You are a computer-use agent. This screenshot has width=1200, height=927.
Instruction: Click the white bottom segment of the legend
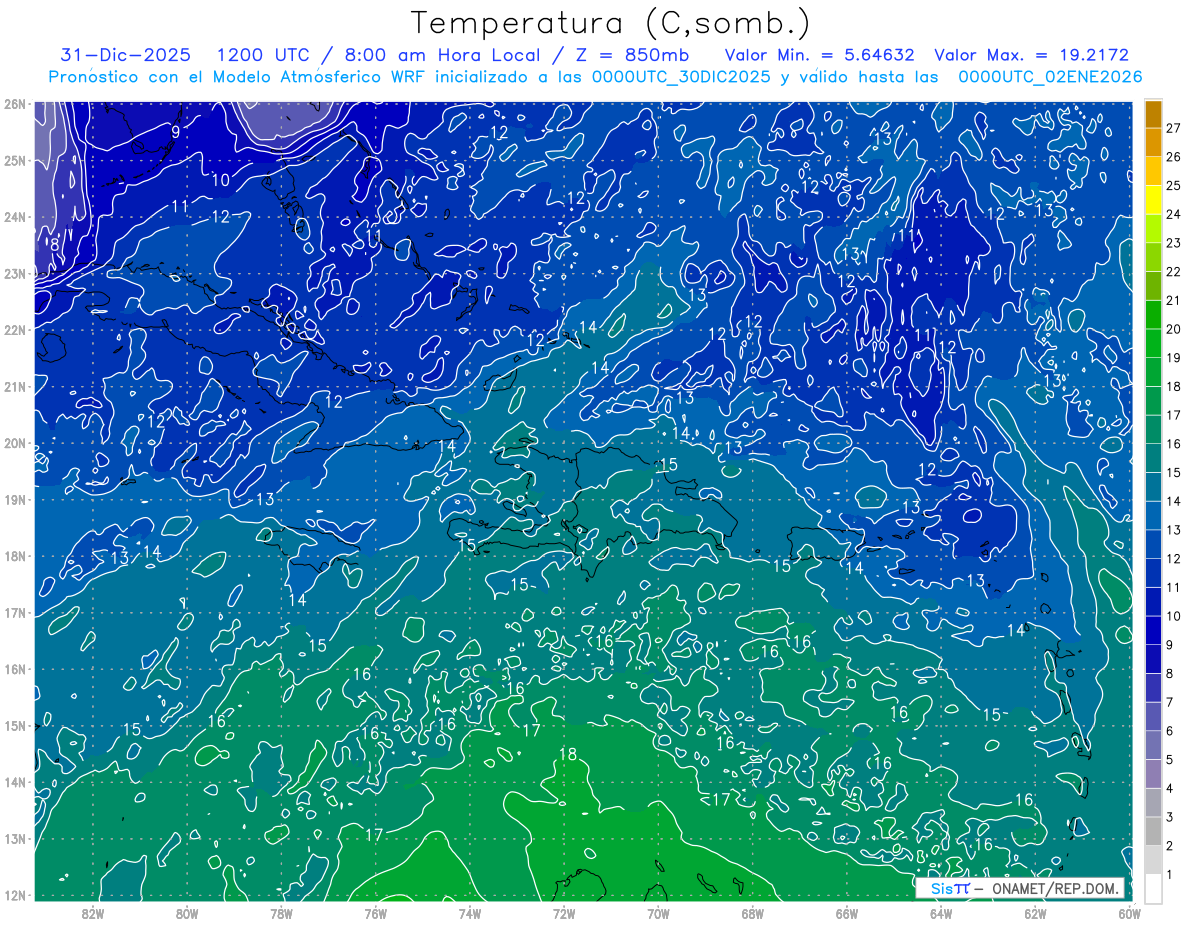[x=1153, y=888]
